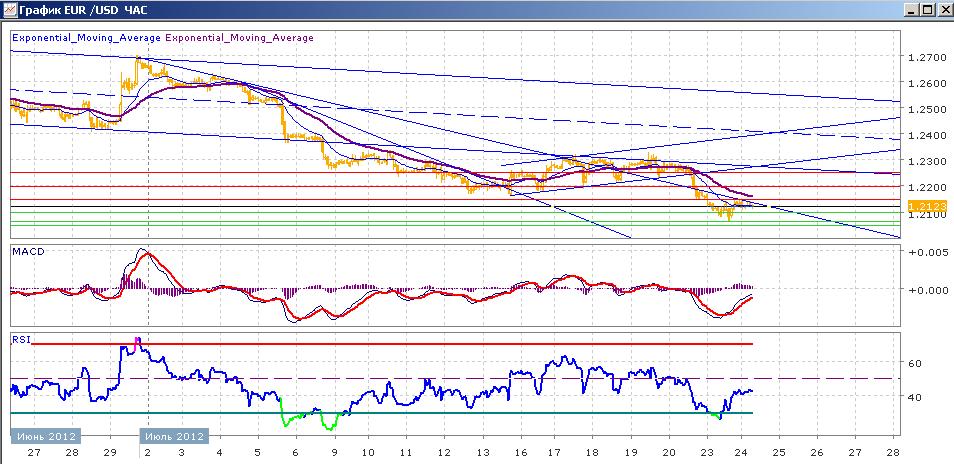
Task: Click date 11 on the time axis
Action: click(406, 453)
